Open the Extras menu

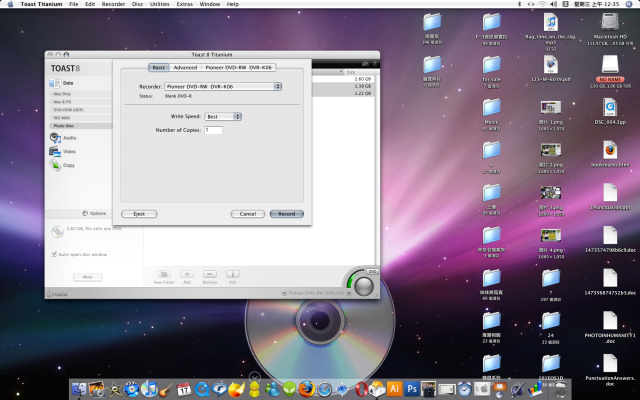(x=184, y=4)
